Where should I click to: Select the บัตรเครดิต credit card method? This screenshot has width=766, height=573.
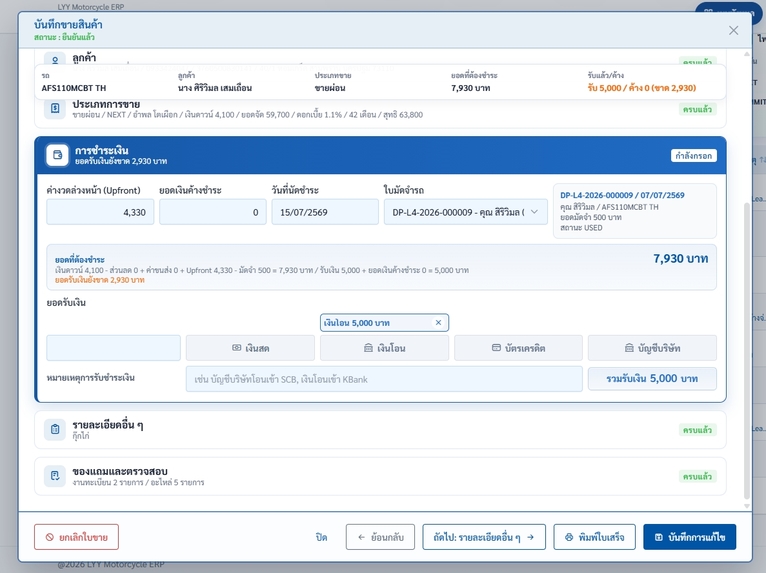[x=518, y=348]
